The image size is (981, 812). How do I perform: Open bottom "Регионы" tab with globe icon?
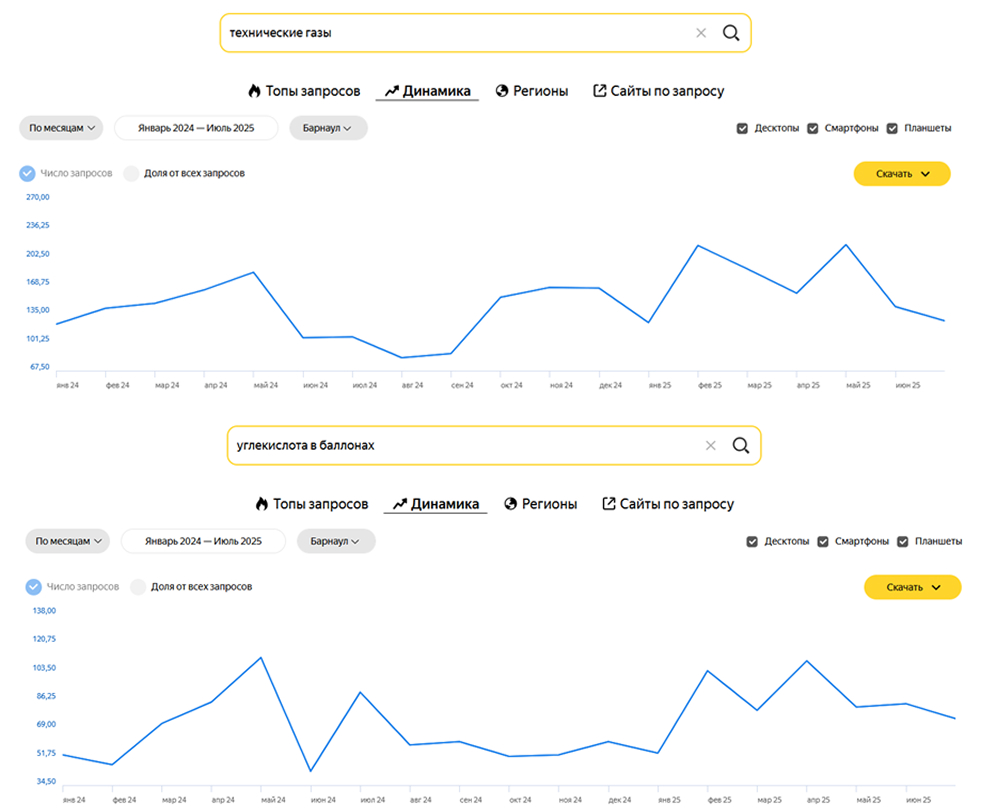tap(540, 504)
